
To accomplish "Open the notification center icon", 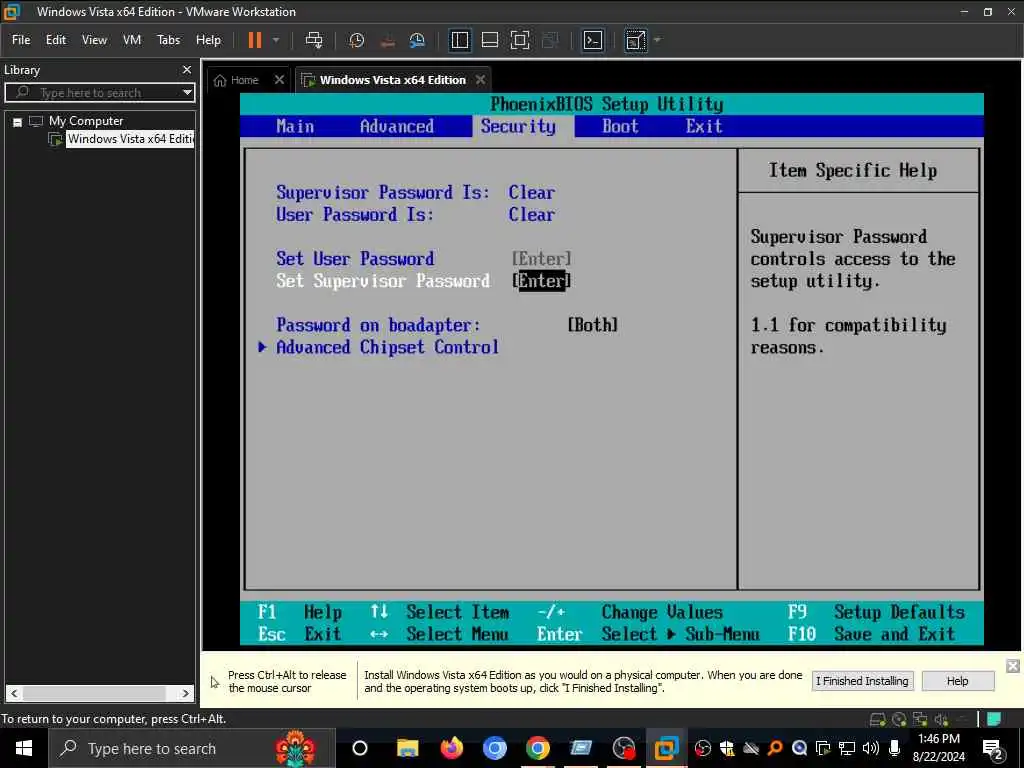I will [x=993, y=749].
